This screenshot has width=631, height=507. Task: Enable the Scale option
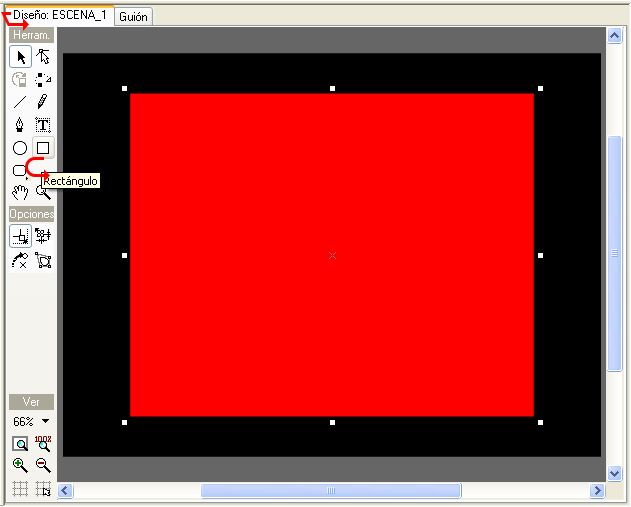point(21,236)
